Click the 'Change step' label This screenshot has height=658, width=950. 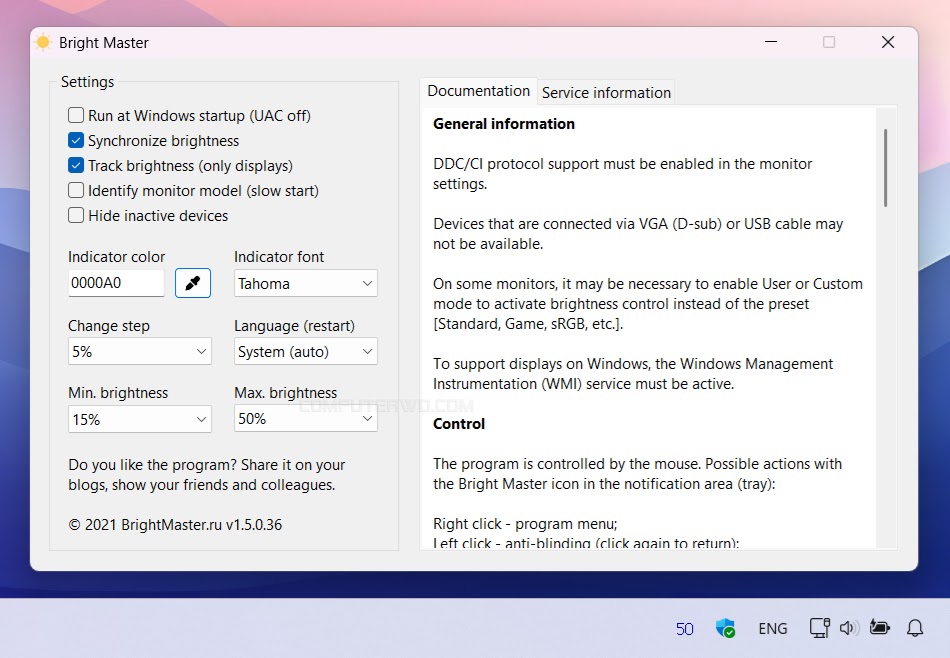coord(109,326)
